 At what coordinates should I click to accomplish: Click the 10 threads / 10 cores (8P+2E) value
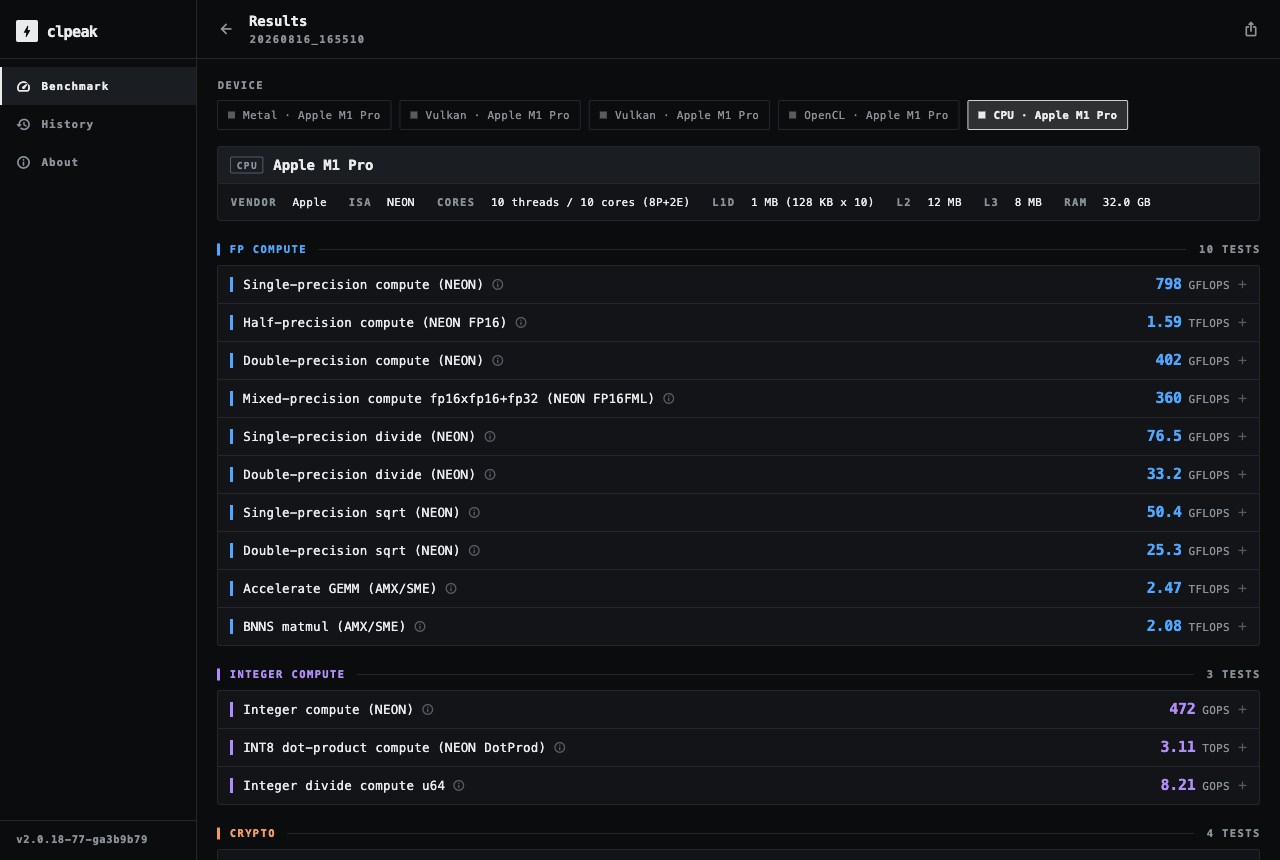coord(590,203)
